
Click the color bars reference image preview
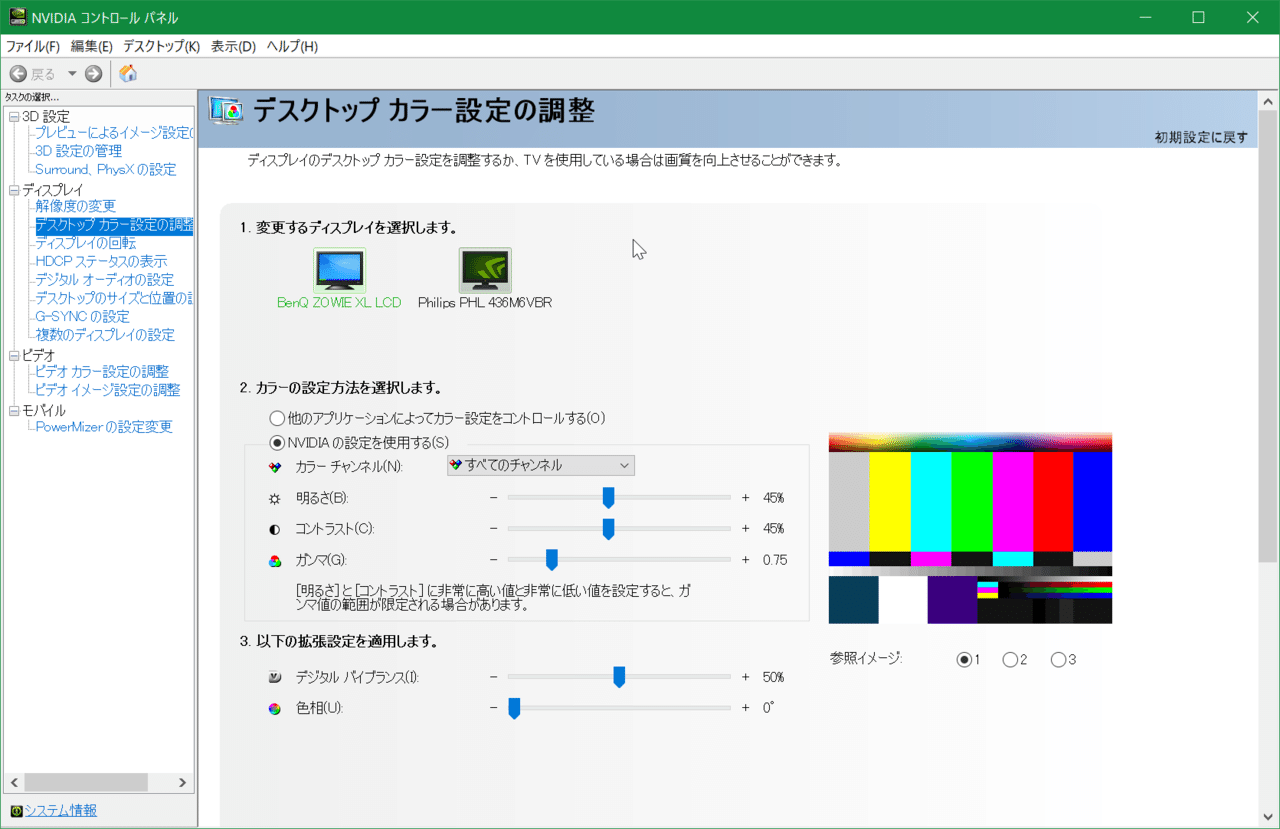(970, 528)
